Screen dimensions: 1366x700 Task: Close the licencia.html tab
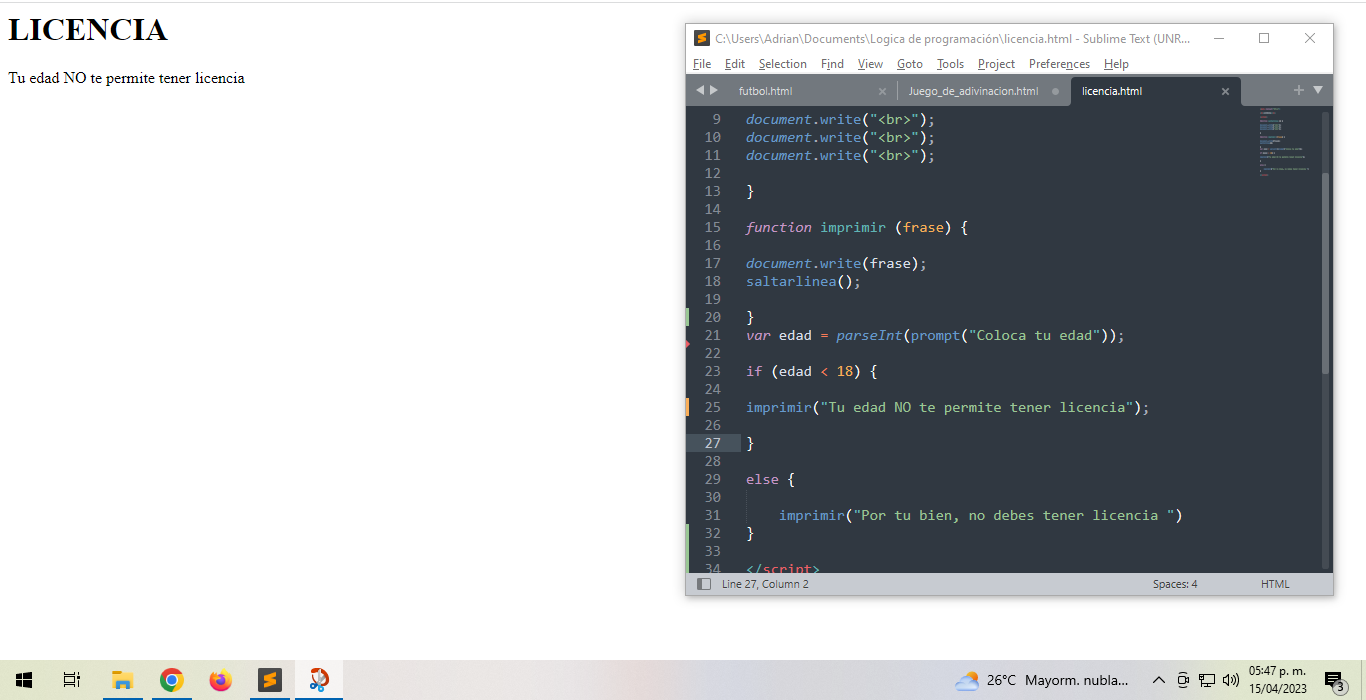point(1225,92)
